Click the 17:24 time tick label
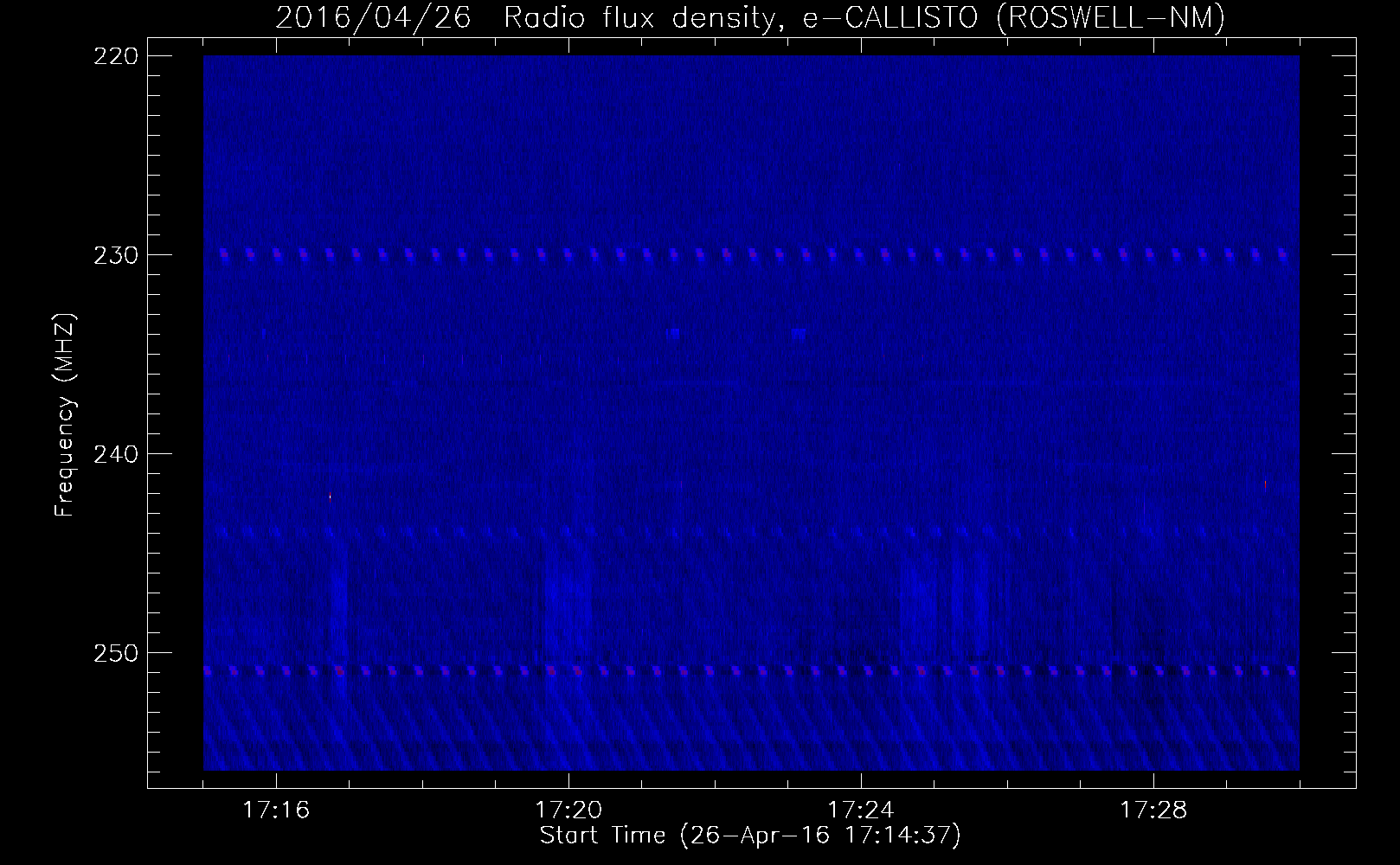Image resolution: width=1400 pixels, height=865 pixels. click(861, 811)
